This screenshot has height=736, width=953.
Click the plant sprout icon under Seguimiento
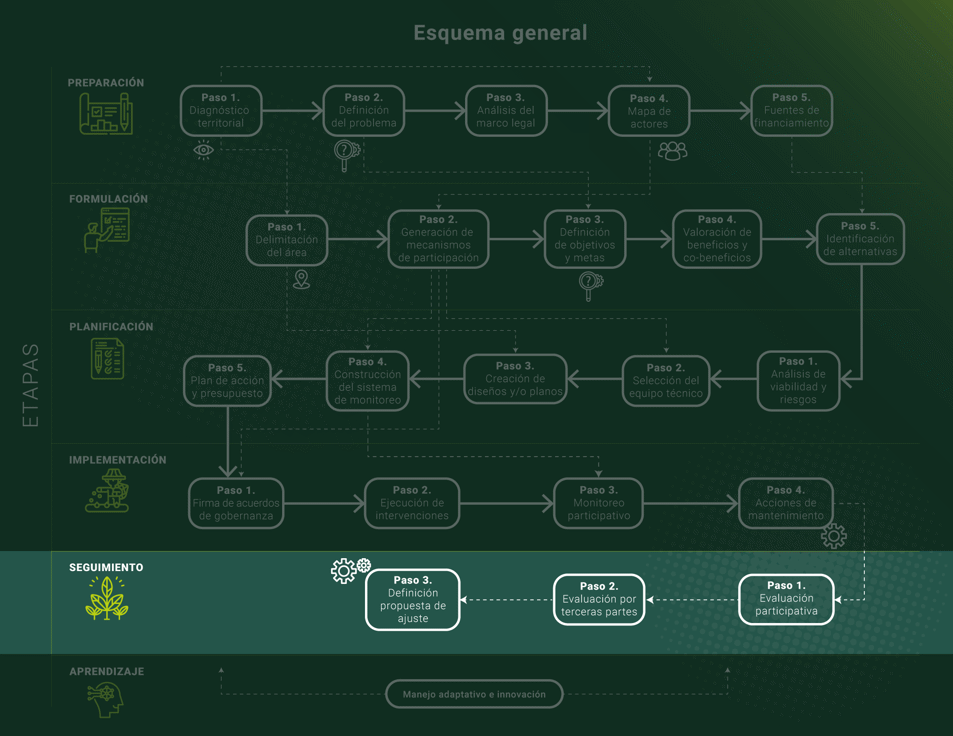(106, 599)
